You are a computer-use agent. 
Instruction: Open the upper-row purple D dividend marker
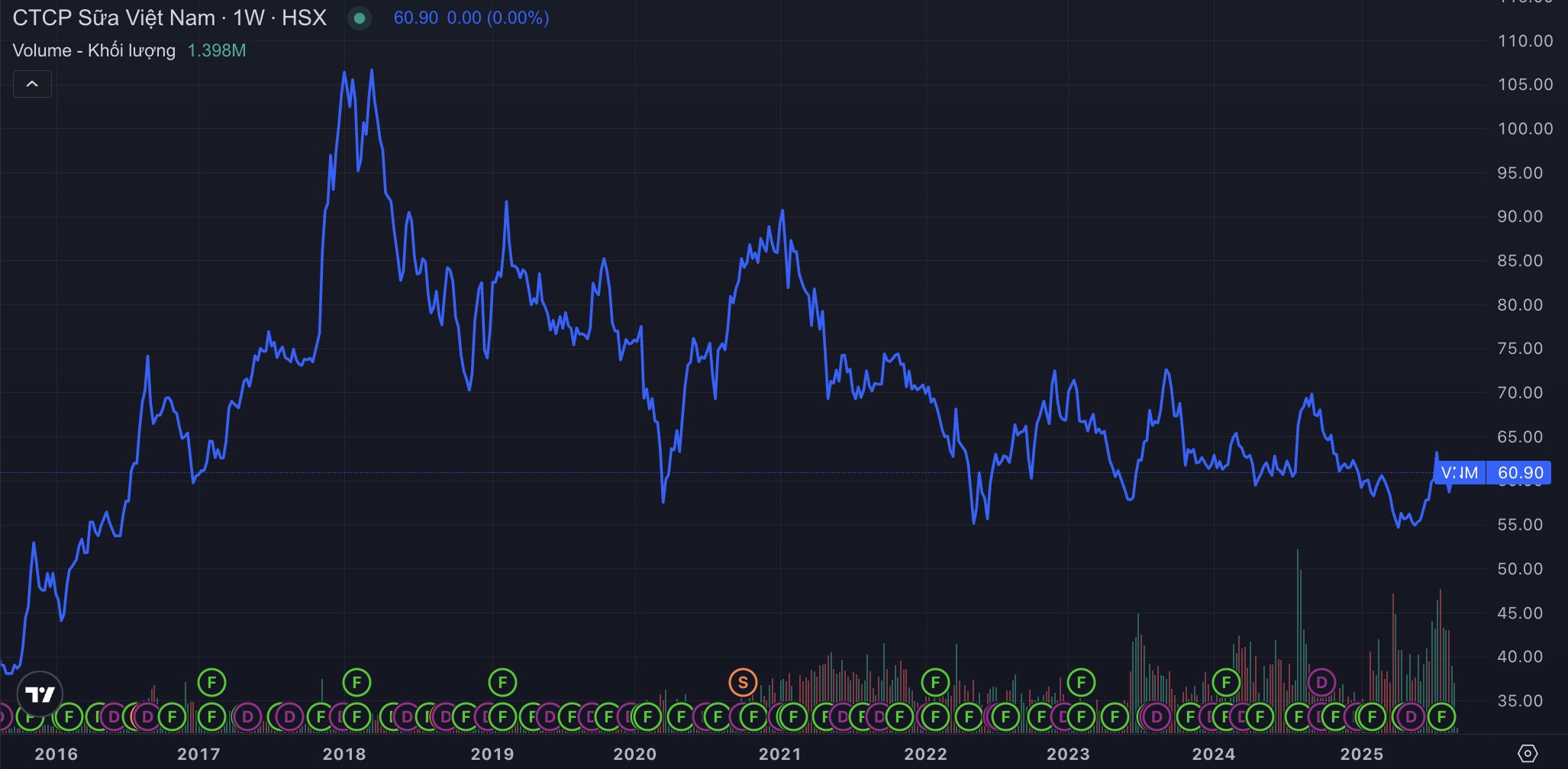(1321, 682)
